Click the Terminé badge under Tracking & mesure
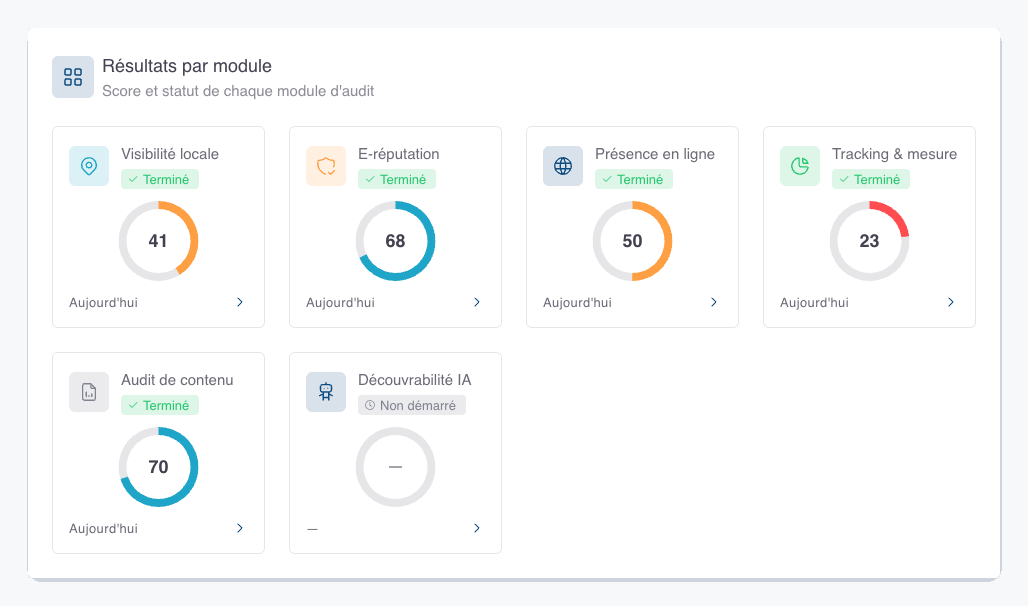Viewport: 1028px width, 606px height. pos(871,179)
